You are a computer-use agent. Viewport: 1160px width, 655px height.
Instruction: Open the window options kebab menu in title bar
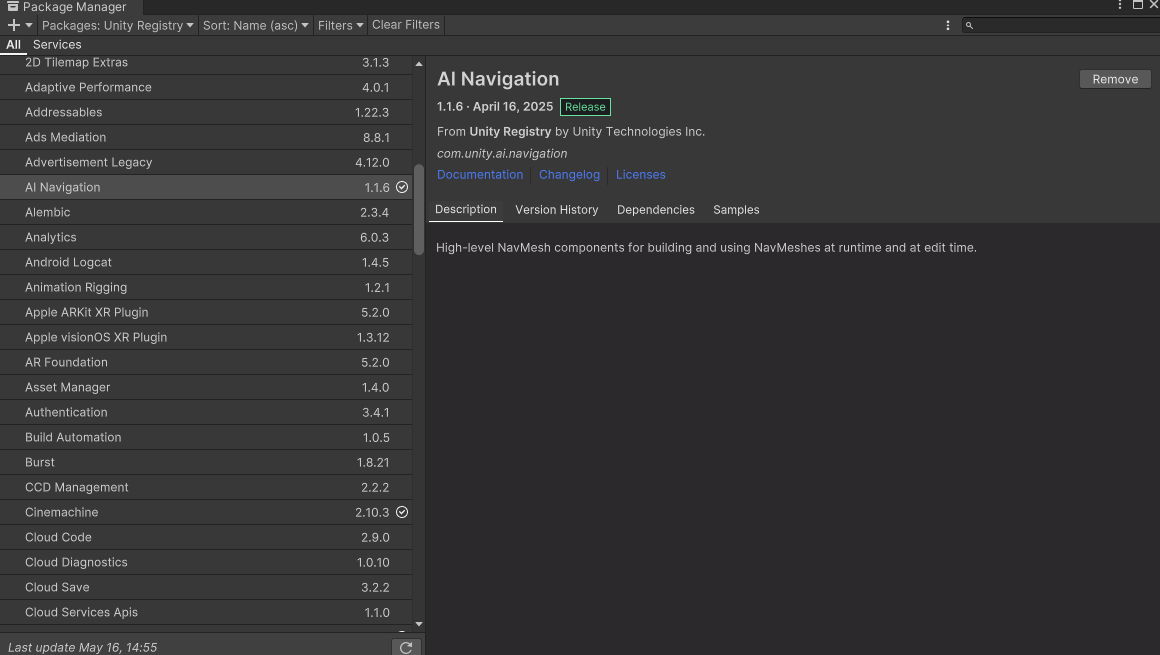click(1119, 5)
